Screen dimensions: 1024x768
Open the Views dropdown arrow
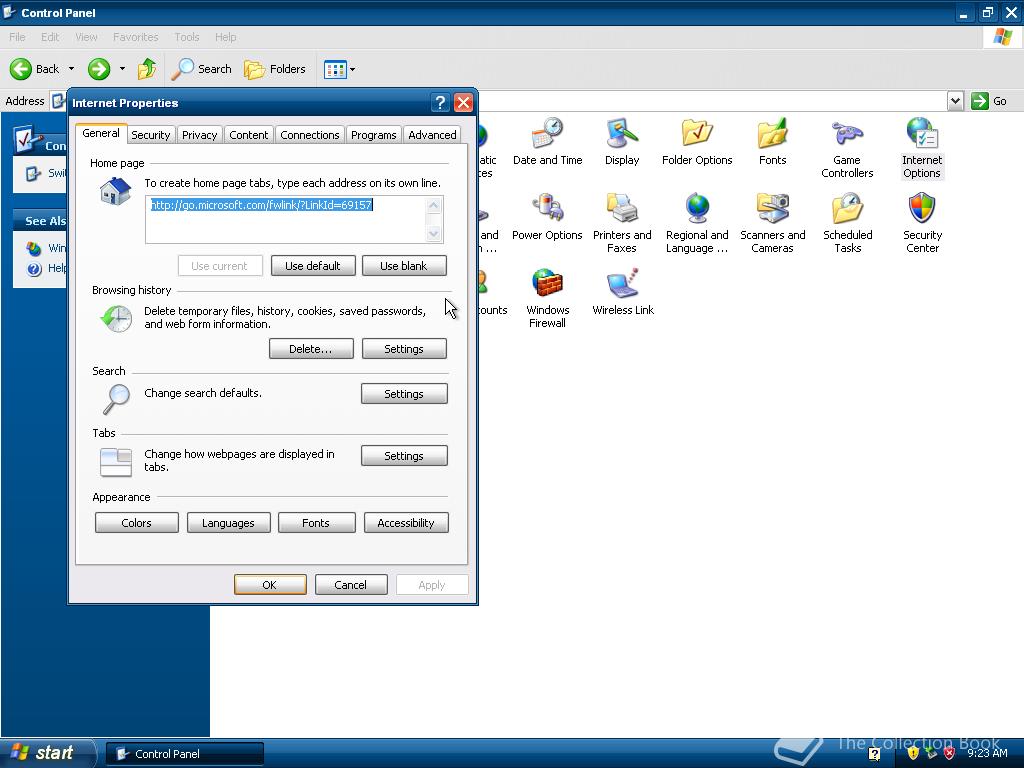click(x=353, y=69)
